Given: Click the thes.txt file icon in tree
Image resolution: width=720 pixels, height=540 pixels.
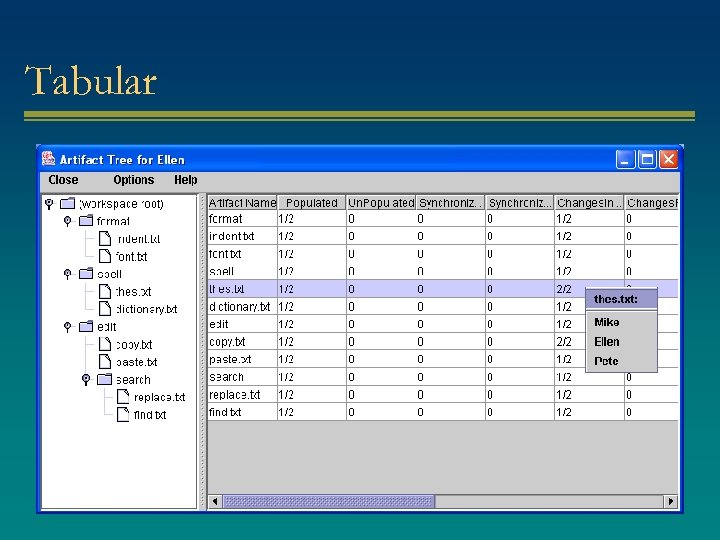Looking at the screenshot, I should click(105, 291).
